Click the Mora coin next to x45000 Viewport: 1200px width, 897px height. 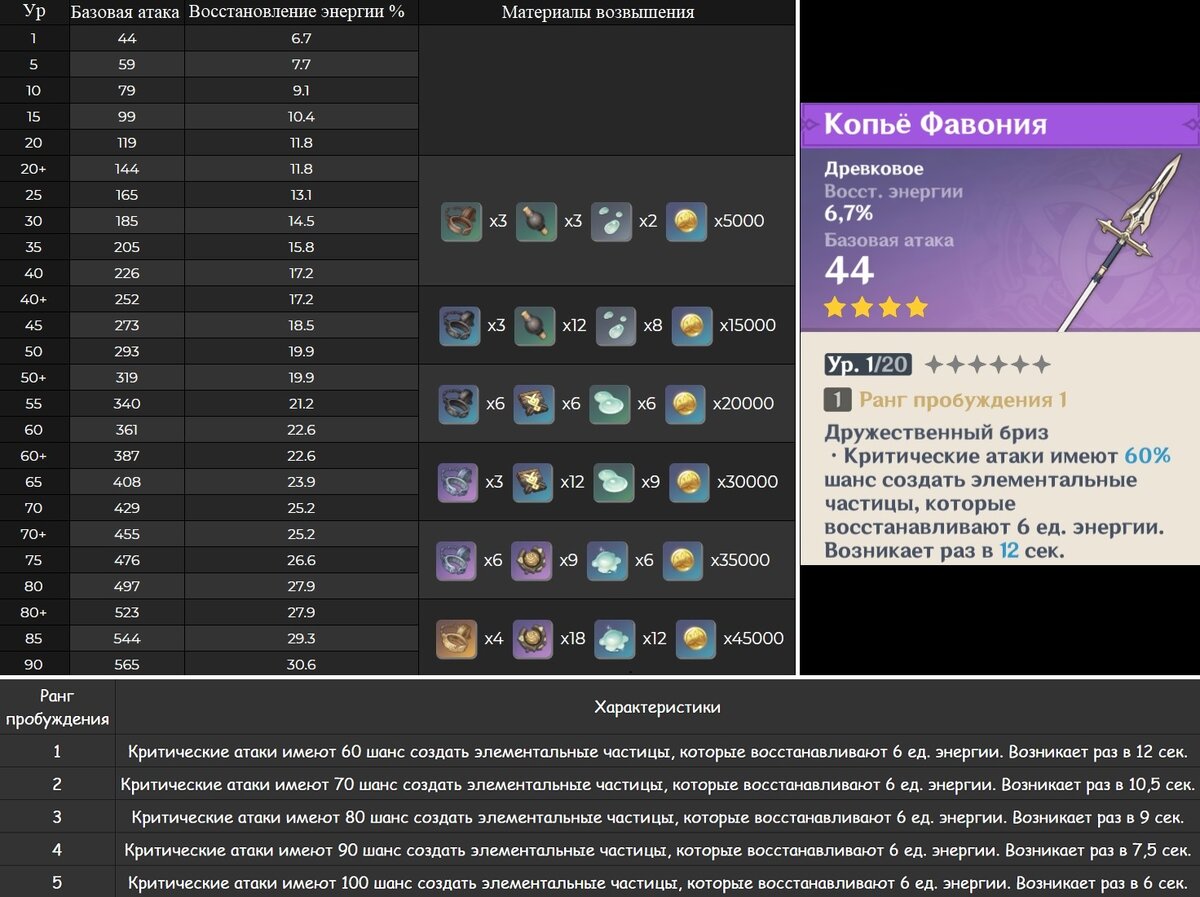click(696, 638)
